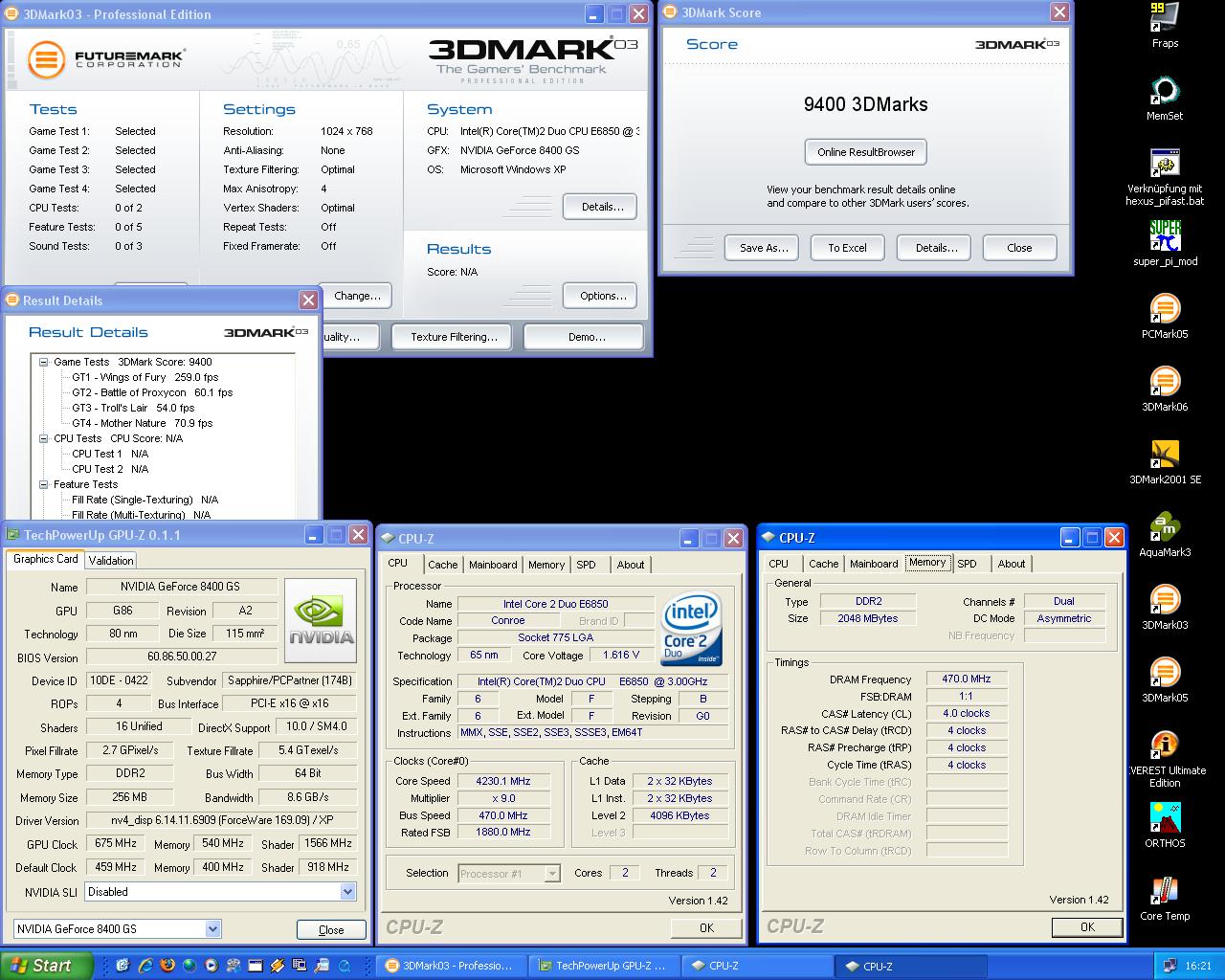Click GPU Clock 675 MHz field

click(115, 843)
